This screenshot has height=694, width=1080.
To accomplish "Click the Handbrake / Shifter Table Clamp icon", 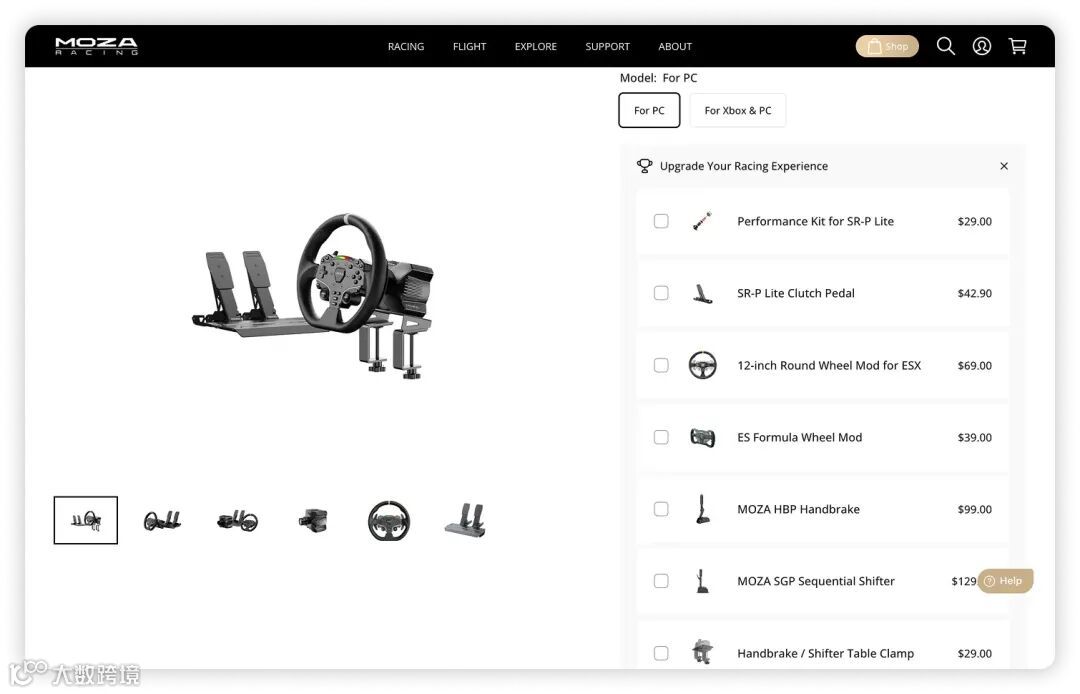I will point(702,651).
